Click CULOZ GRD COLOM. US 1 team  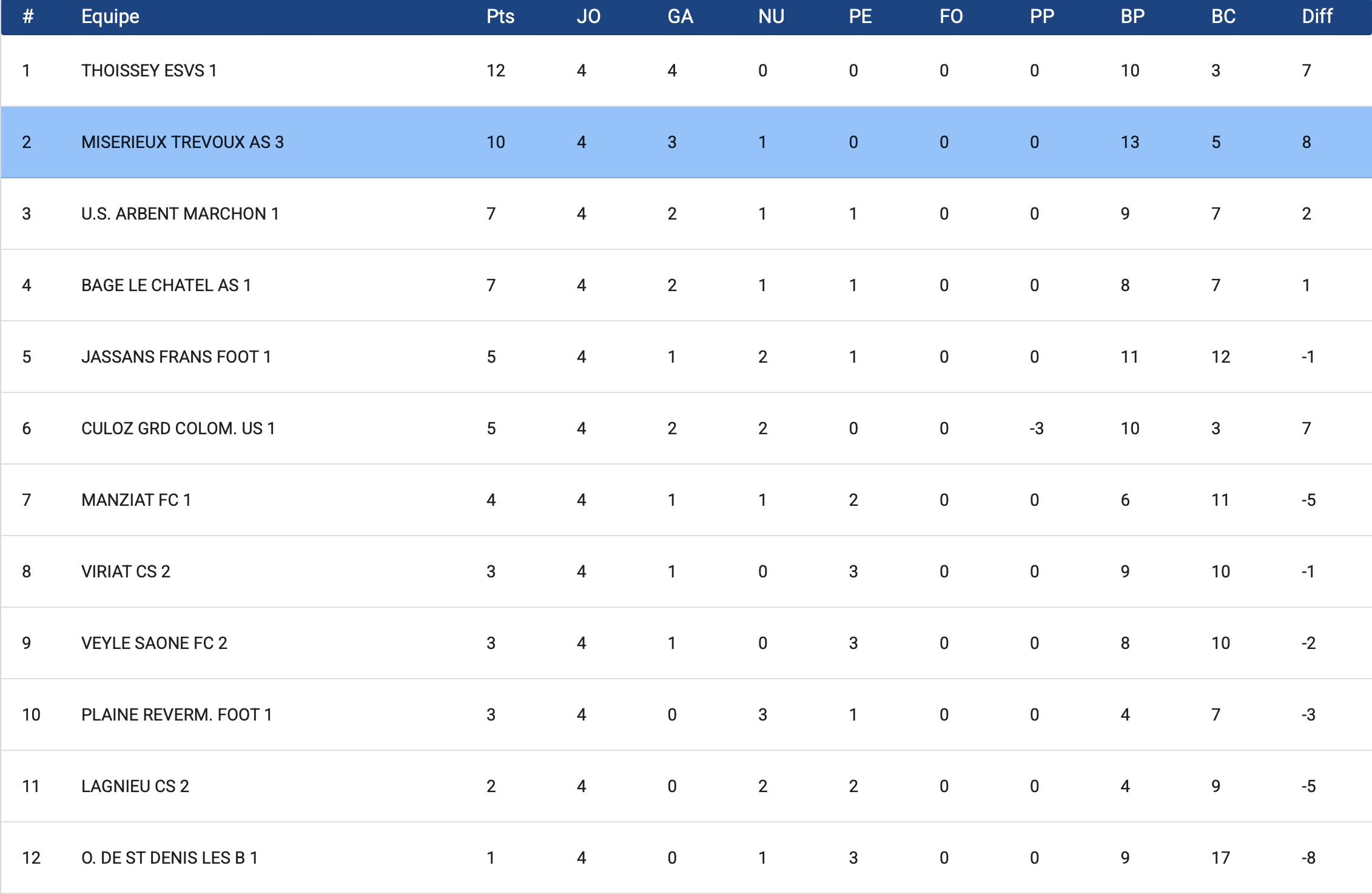coord(178,429)
